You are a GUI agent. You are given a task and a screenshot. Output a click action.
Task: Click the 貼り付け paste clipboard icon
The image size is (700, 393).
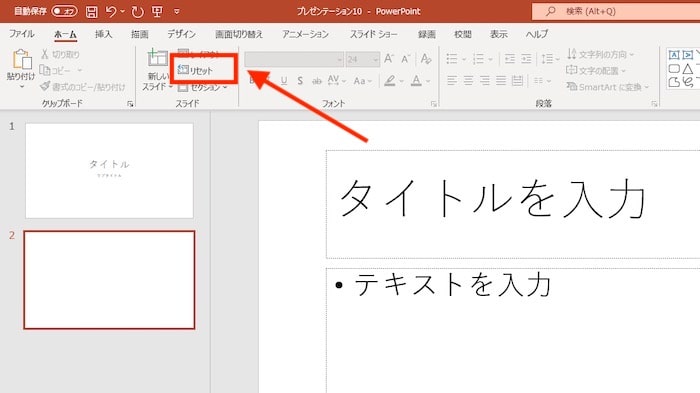point(21,59)
